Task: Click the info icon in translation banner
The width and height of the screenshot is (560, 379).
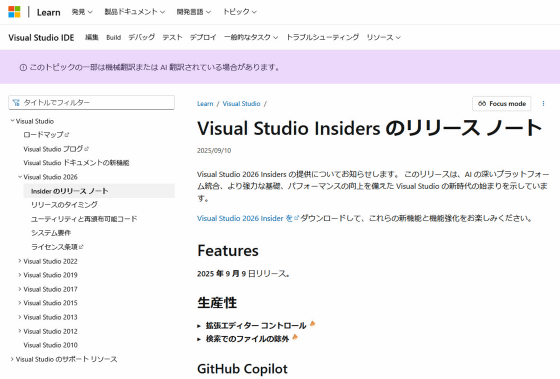Action: click(x=23, y=68)
